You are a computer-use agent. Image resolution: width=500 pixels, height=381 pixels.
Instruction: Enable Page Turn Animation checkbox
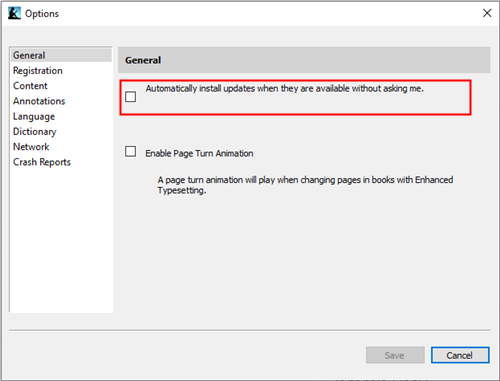click(130, 152)
